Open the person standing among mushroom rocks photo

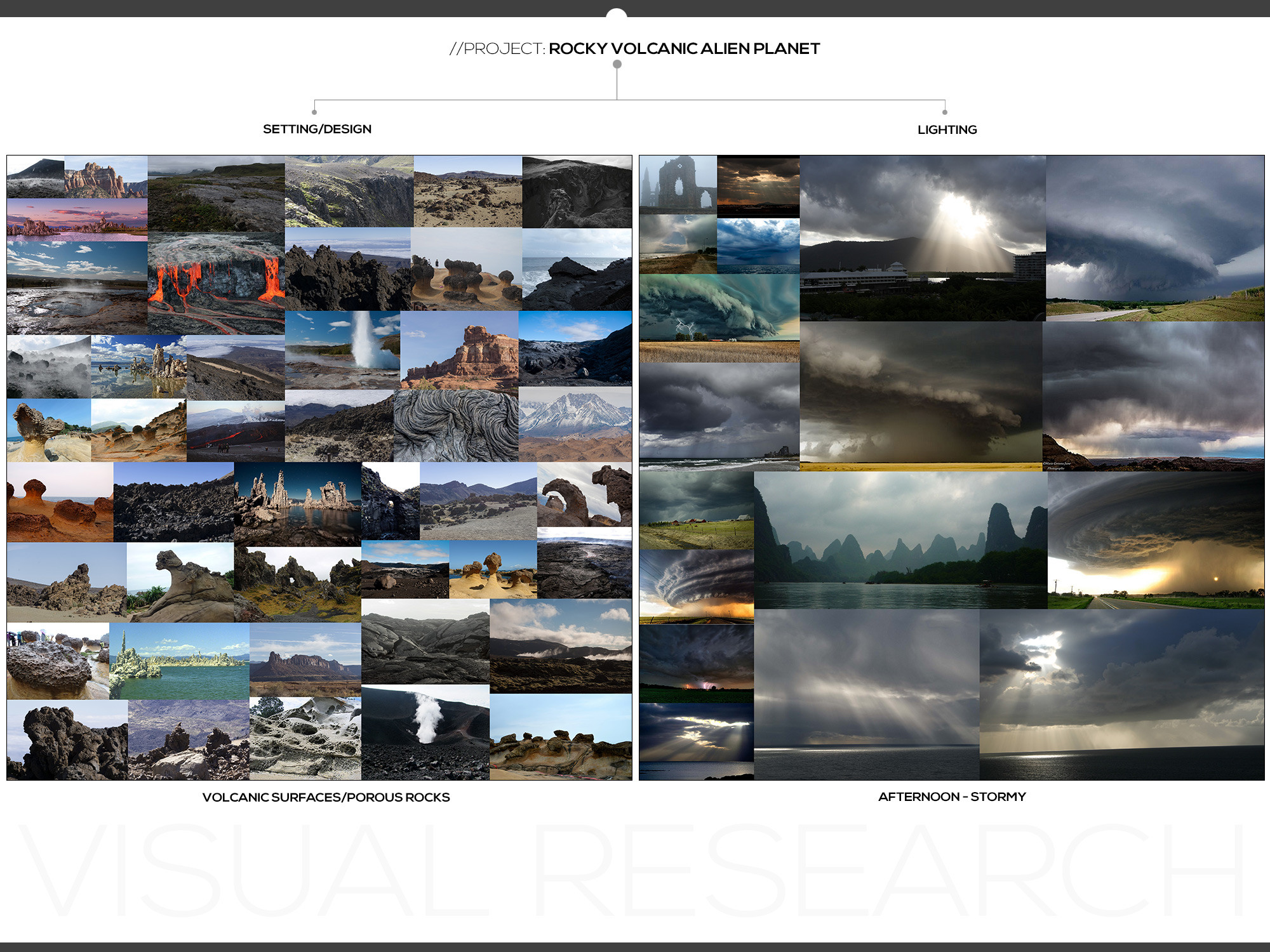(x=466, y=269)
